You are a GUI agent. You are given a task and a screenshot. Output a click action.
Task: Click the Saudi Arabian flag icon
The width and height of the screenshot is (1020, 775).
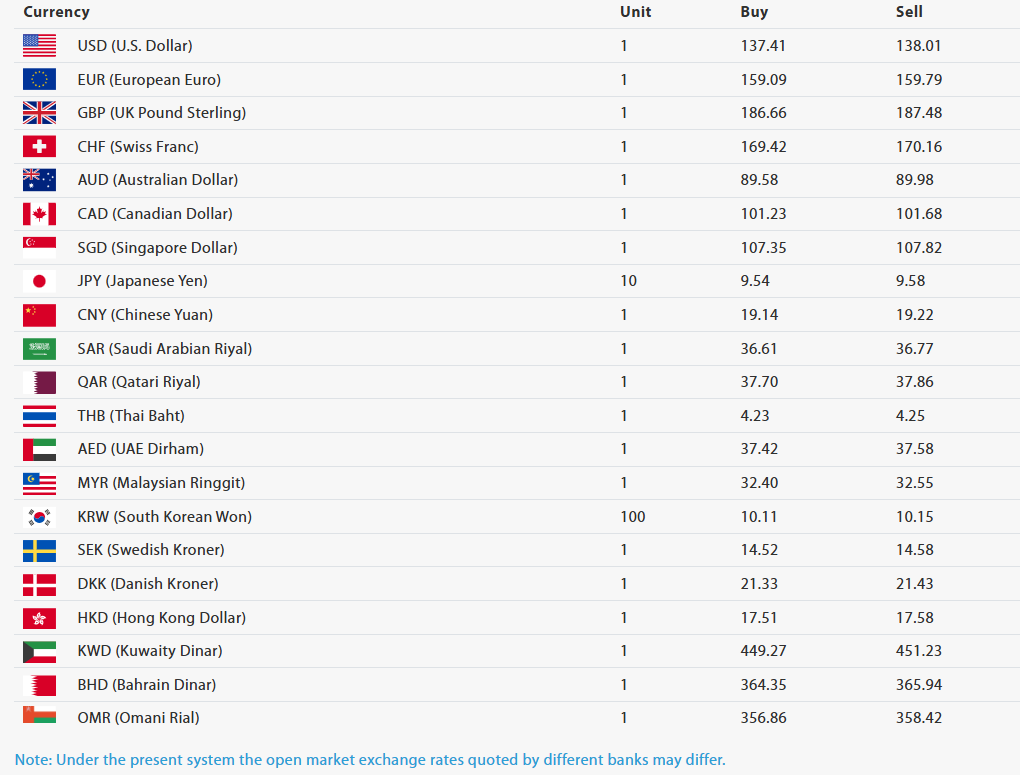tap(39, 349)
